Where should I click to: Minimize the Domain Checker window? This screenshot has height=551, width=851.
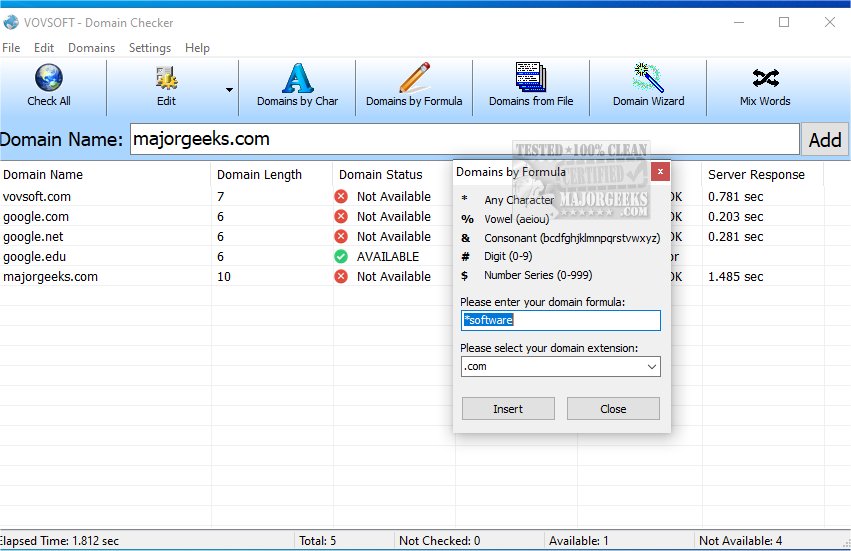click(739, 22)
